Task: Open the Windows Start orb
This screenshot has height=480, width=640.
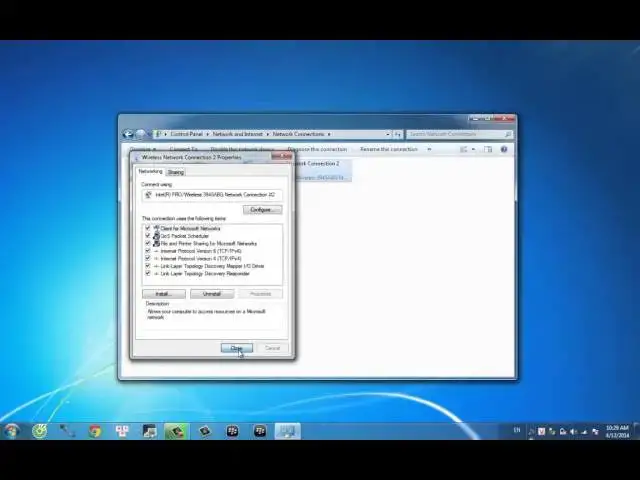Action: point(12,431)
